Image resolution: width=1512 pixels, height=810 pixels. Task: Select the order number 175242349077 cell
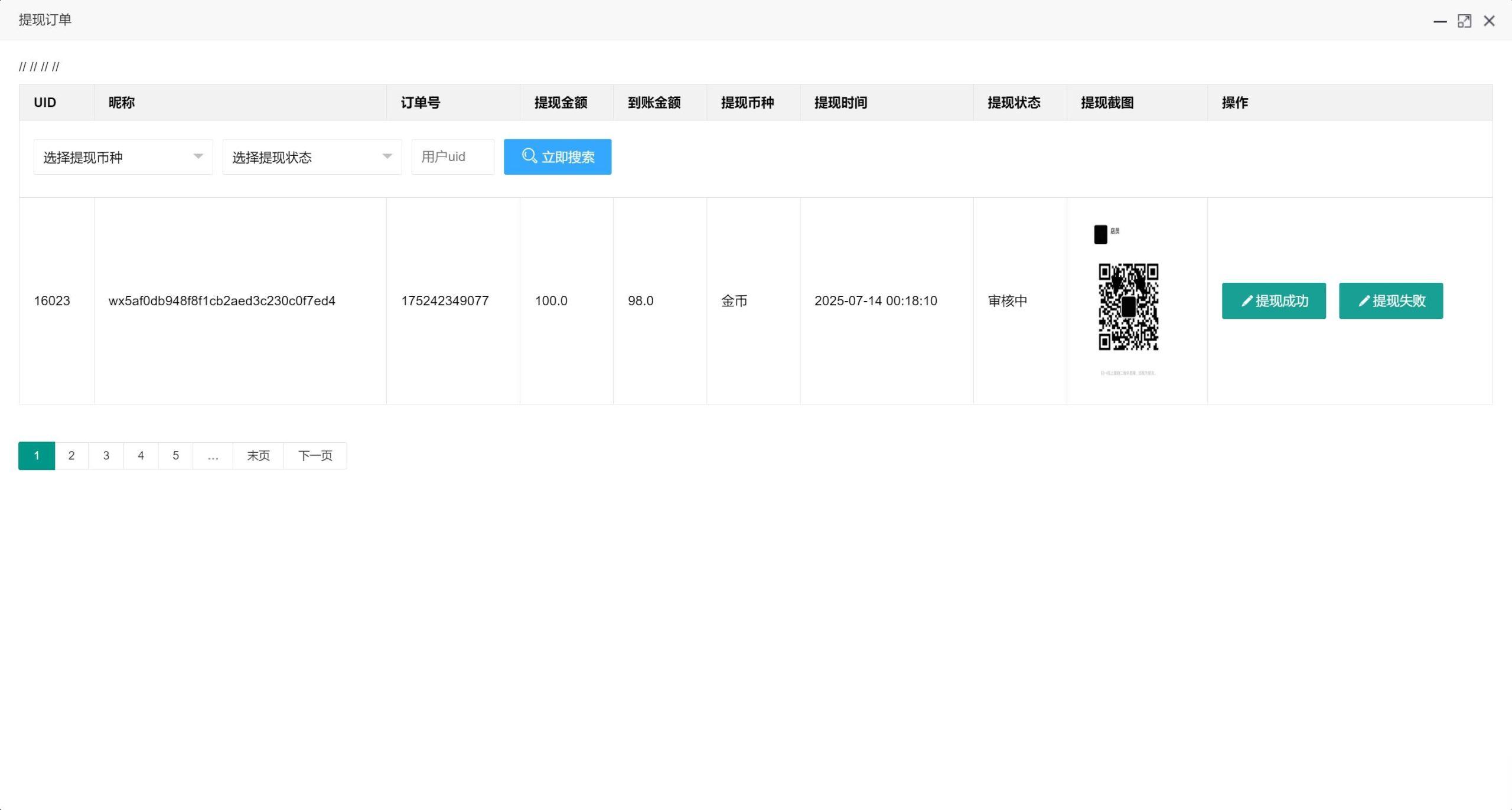(x=445, y=301)
